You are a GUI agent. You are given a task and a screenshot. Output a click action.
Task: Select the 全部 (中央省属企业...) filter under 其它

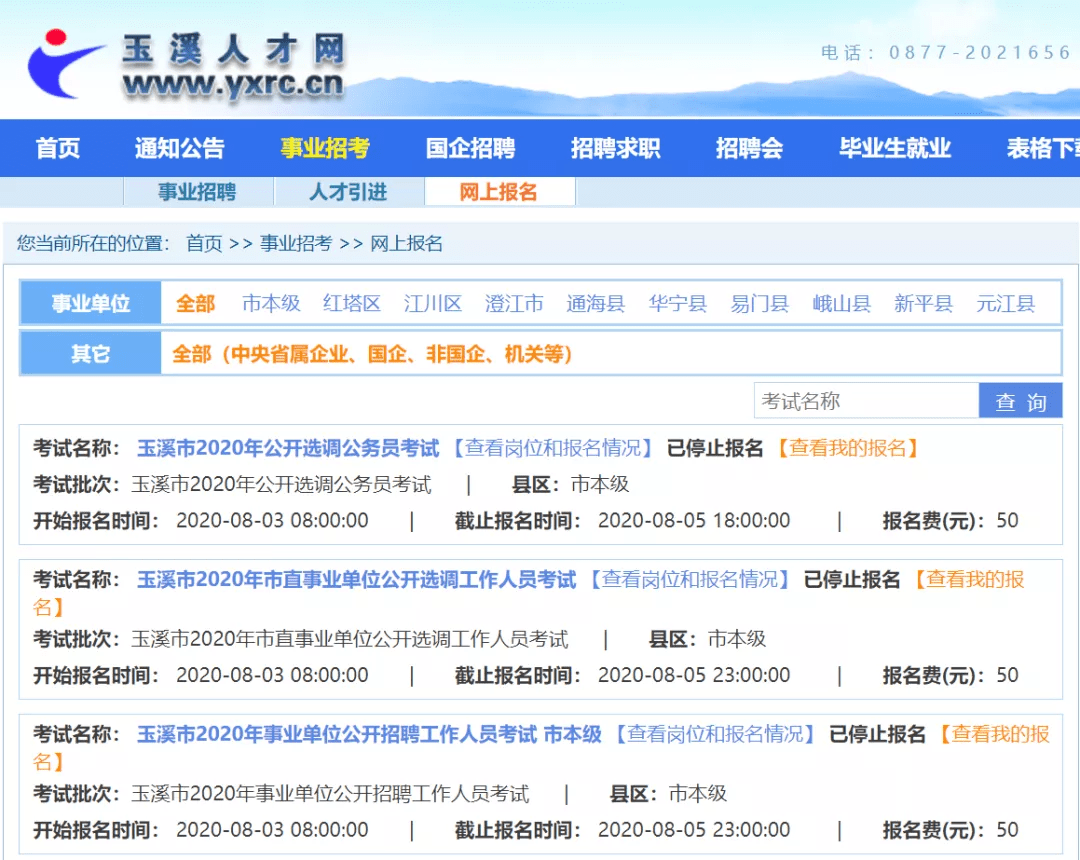click(372, 354)
